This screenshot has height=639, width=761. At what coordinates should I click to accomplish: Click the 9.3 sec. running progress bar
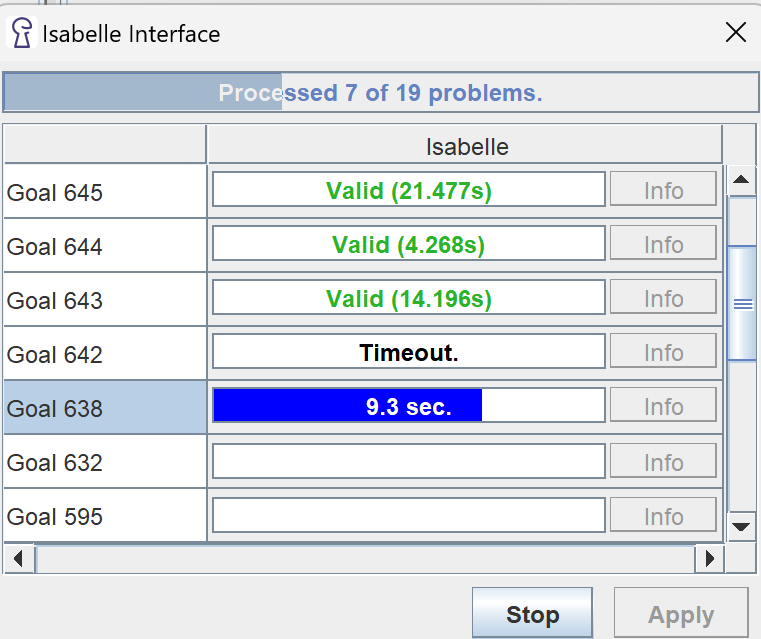pos(409,405)
